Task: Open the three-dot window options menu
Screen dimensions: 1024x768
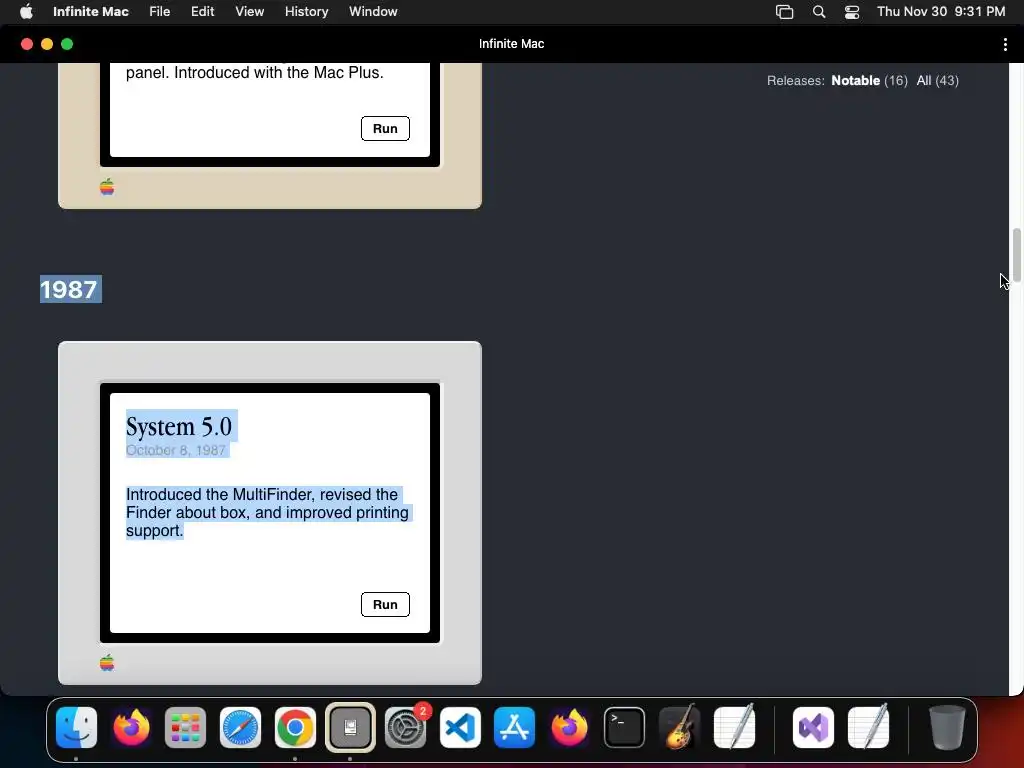Action: [x=1004, y=44]
